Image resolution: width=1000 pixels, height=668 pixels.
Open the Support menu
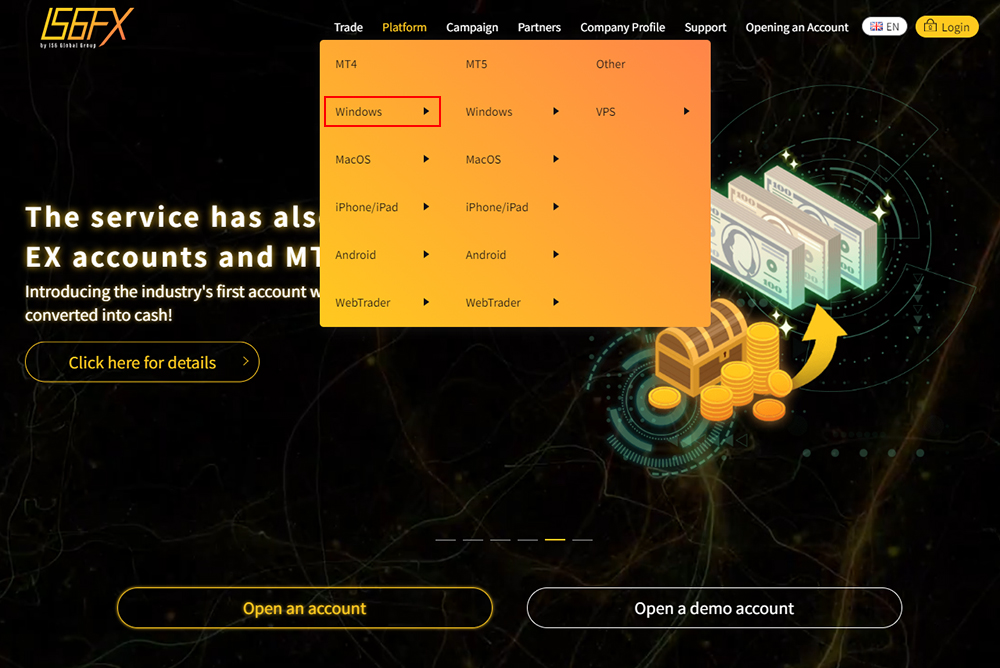point(705,27)
